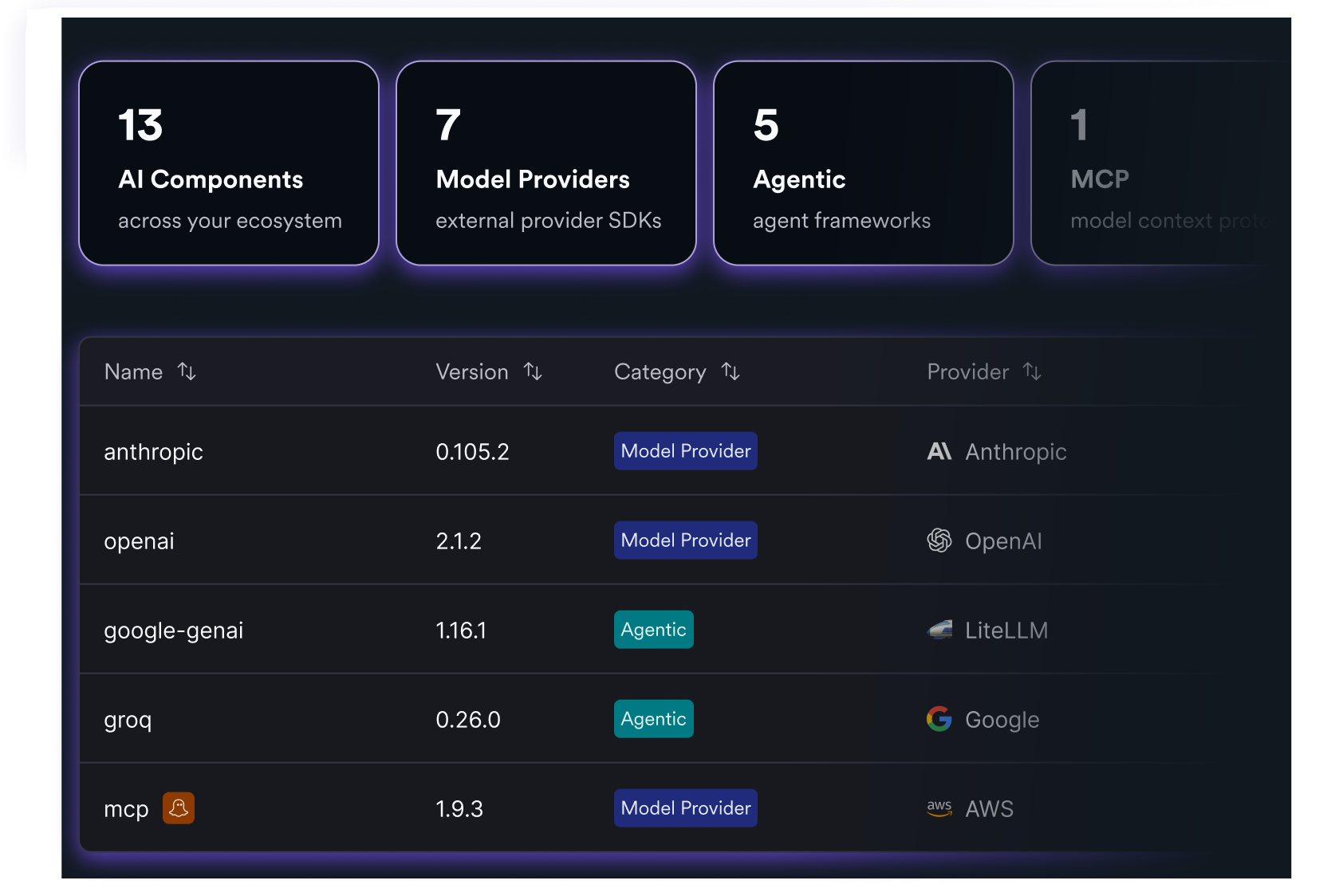Click the 'across your ecosystem' subtitle
Viewport: 1343px width, 896px height.
[230, 221]
